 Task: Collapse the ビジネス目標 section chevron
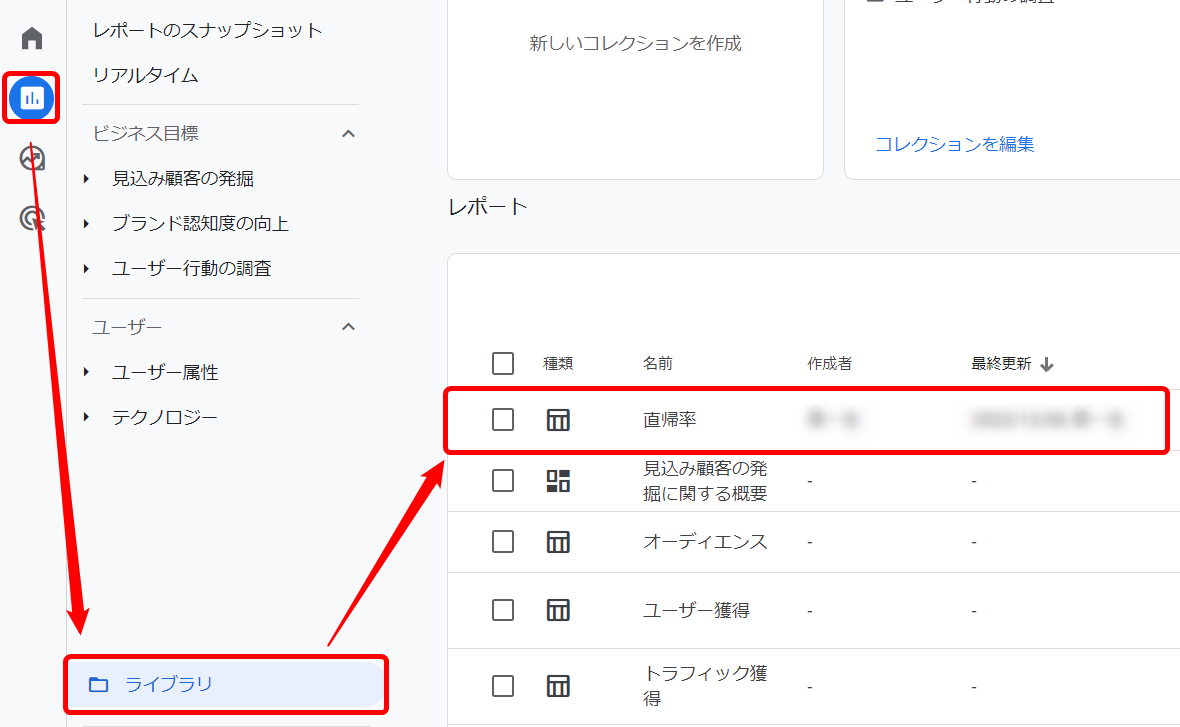pos(348,134)
